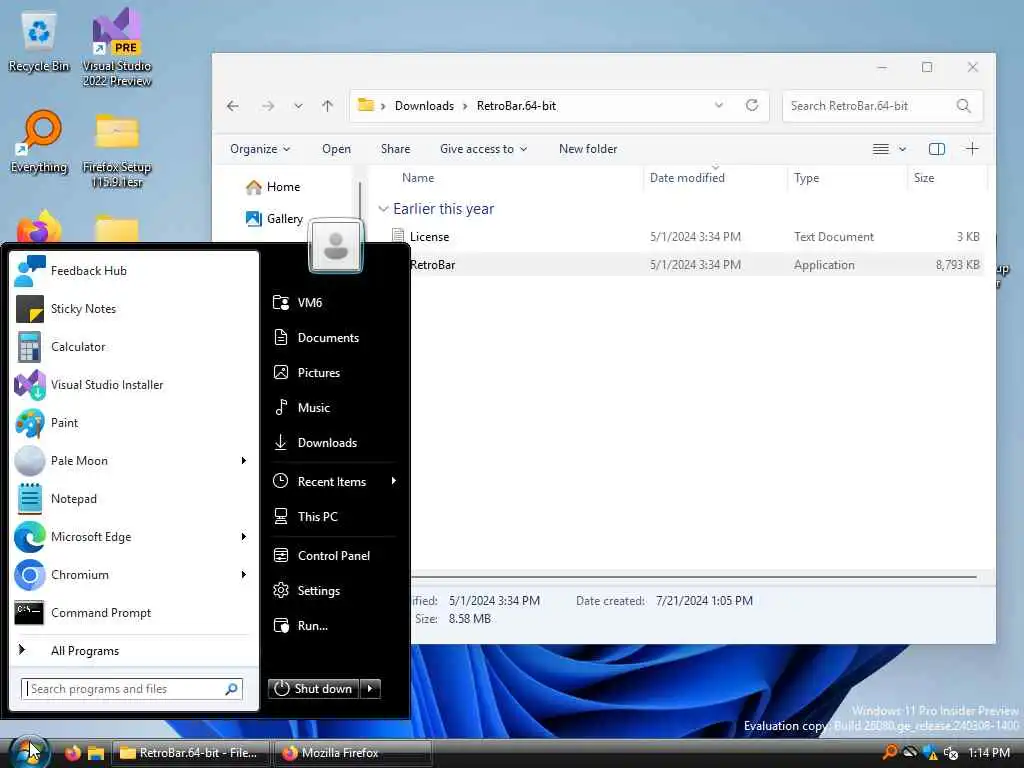Image resolution: width=1024 pixels, height=768 pixels.
Task: Click Share in Explorer toolbar
Action: [x=396, y=149]
